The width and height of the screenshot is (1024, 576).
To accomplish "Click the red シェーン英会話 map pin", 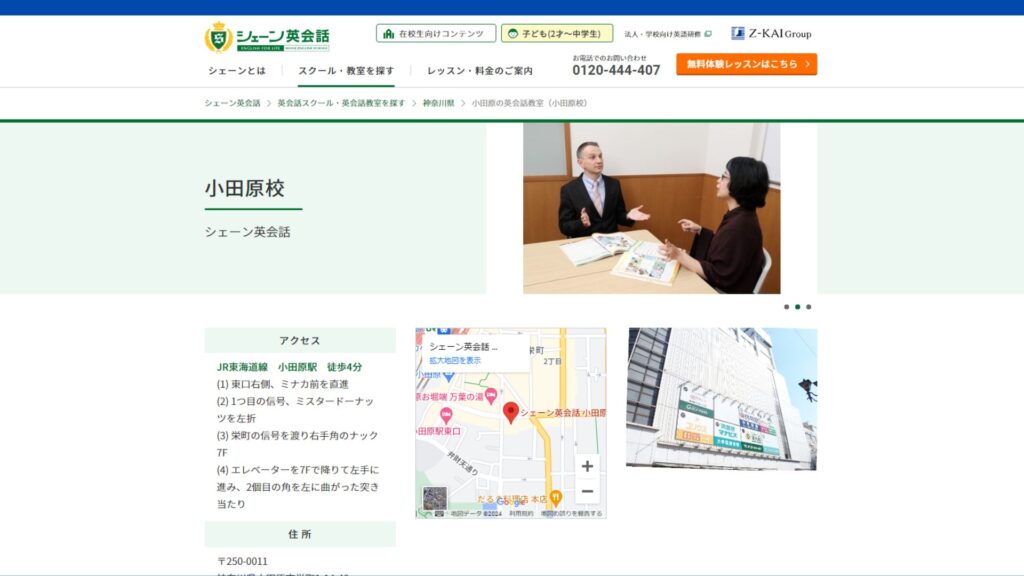I will [511, 412].
